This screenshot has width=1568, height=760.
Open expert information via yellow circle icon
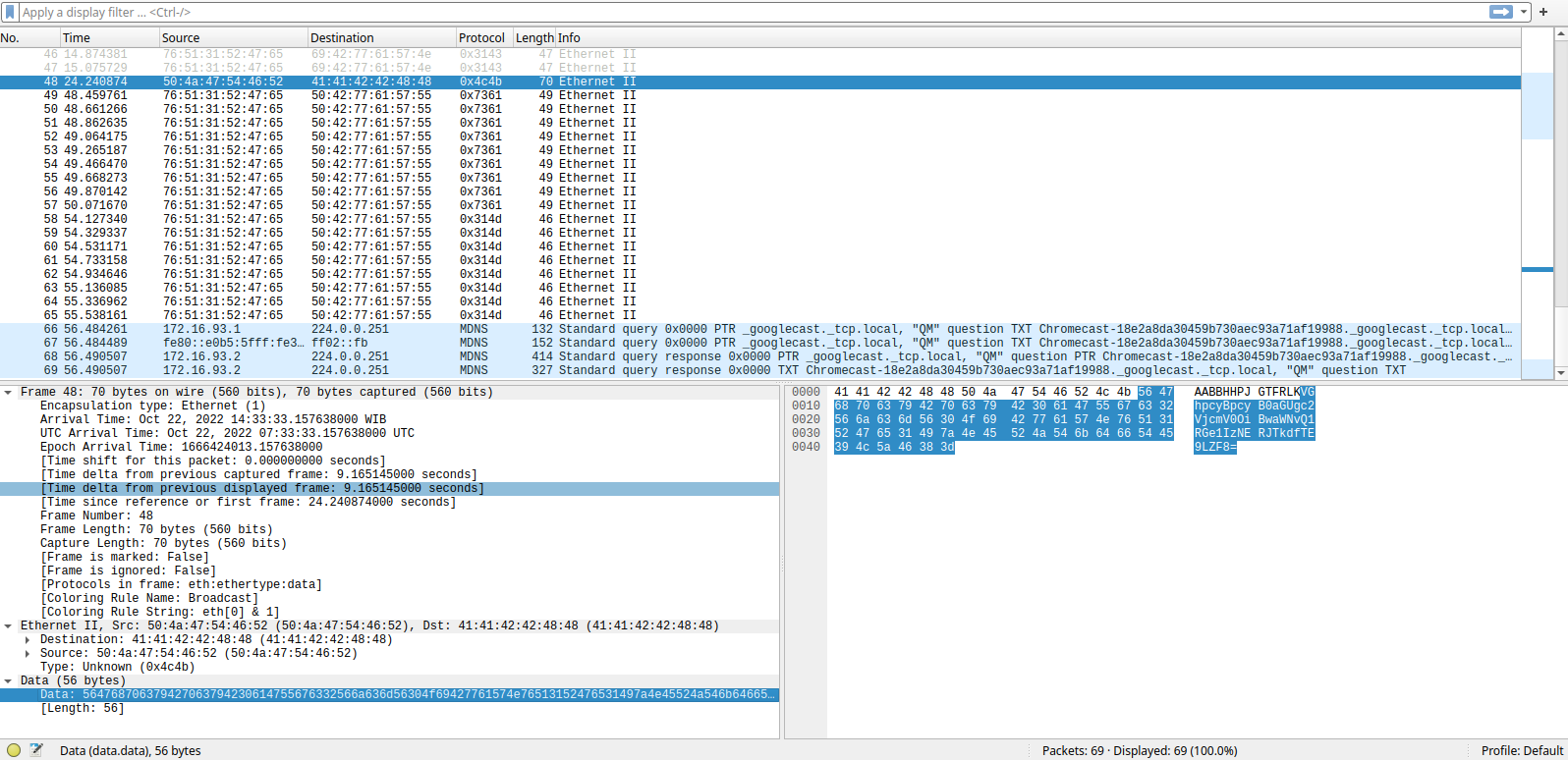[x=14, y=750]
